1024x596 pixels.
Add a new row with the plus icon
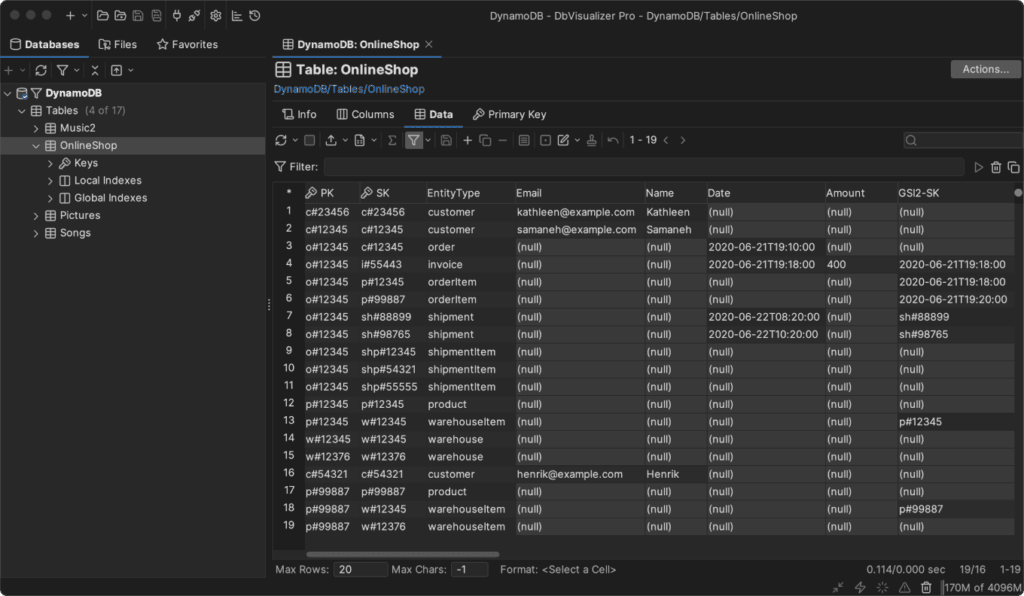click(x=467, y=141)
